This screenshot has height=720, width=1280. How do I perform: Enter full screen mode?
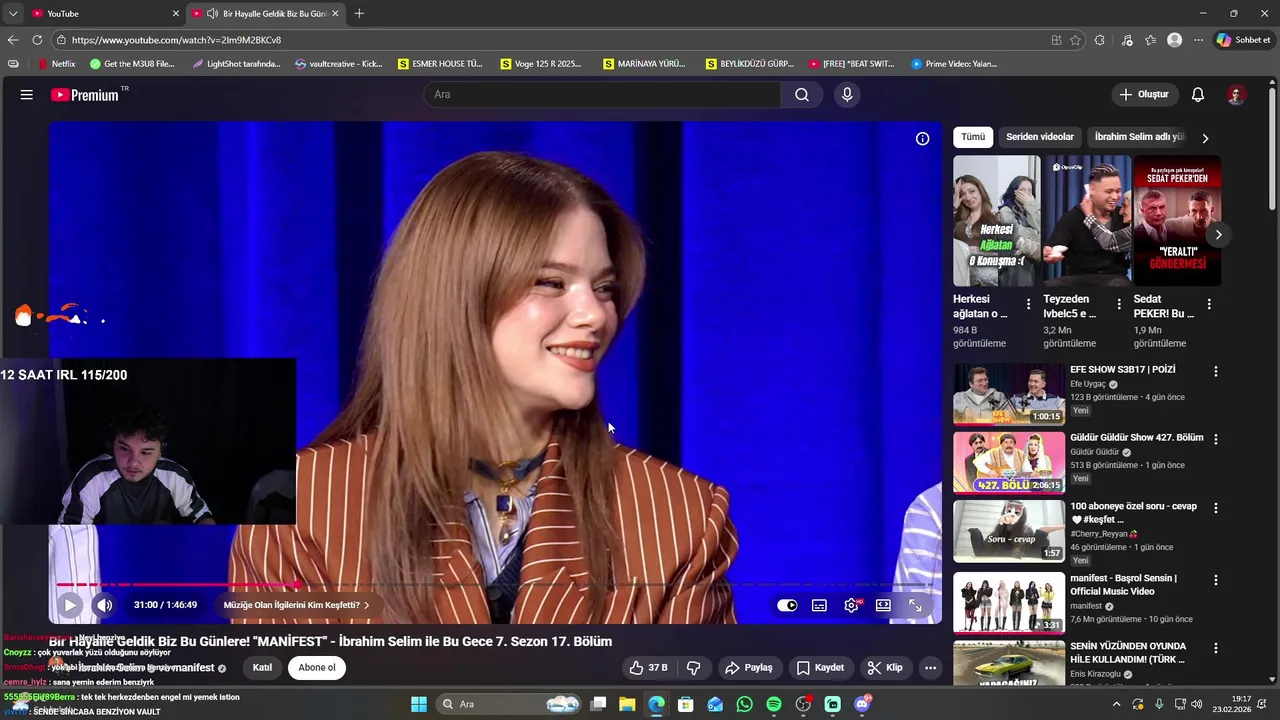click(x=915, y=605)
